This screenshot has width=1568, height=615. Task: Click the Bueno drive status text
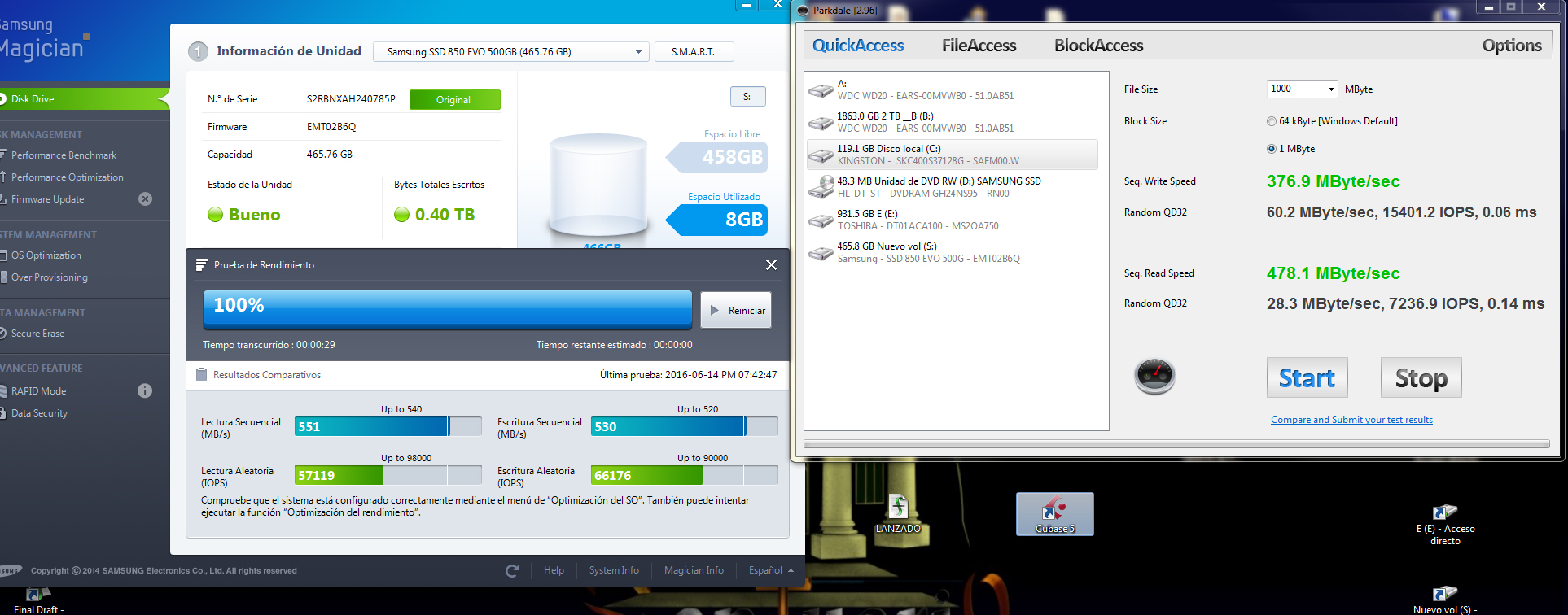tap(254, 215)
